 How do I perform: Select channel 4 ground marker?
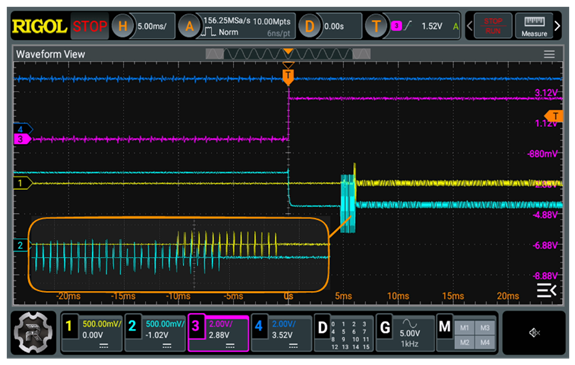click(x=23, y=129)
